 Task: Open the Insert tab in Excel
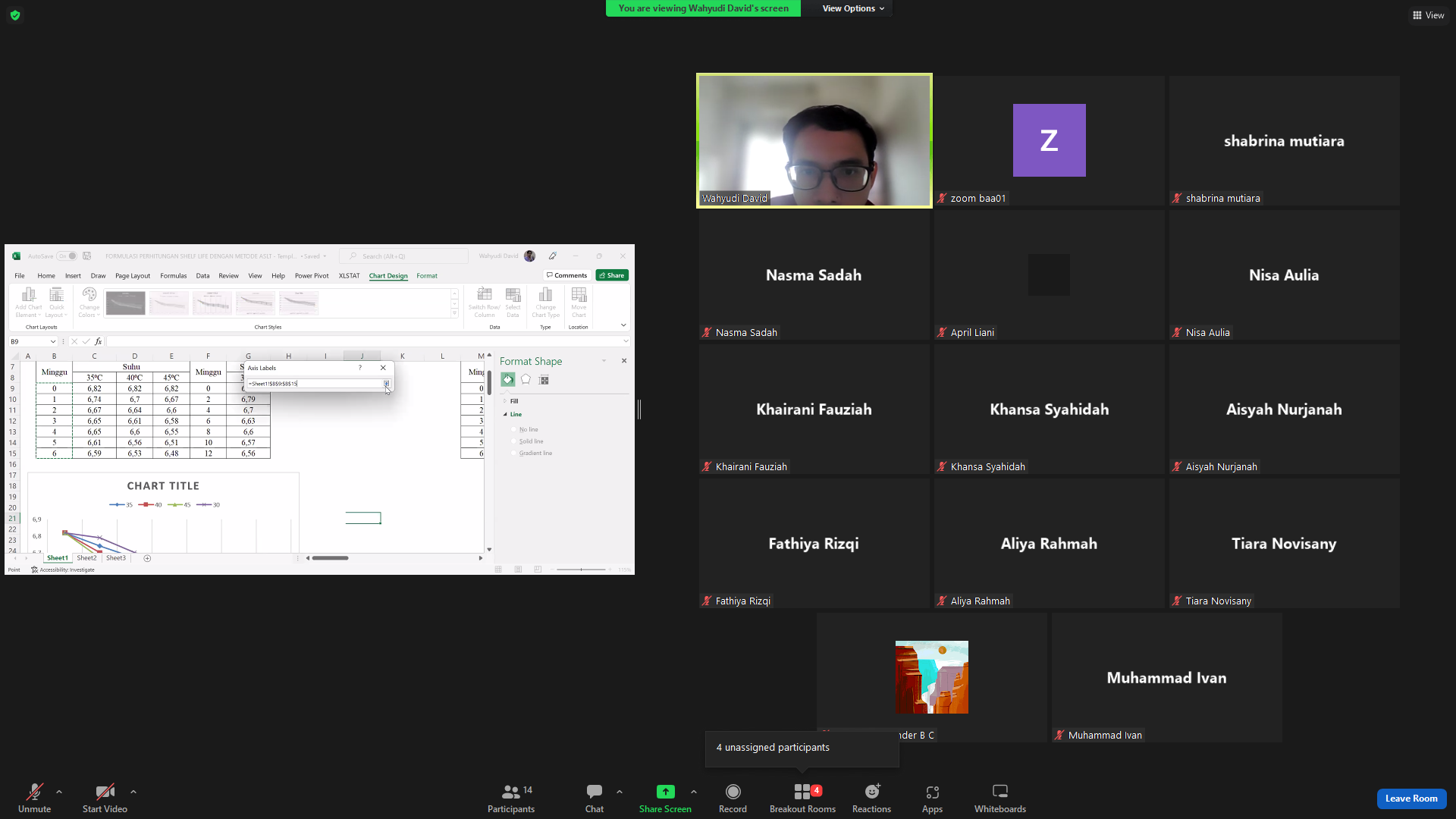click(73, 276)
